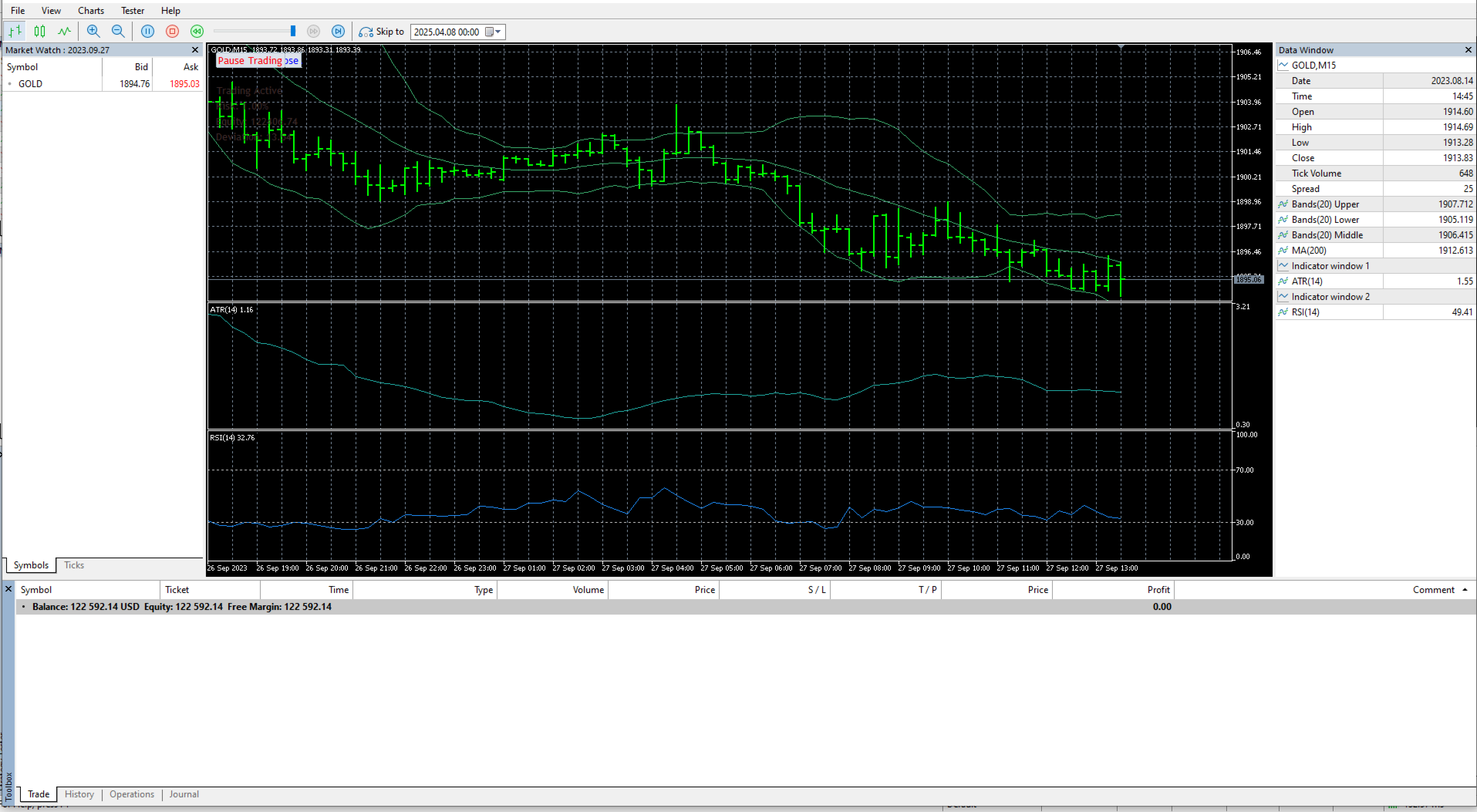Switch to the Ticks tab
Viewport: 1477px width, 812px height.
74,565
